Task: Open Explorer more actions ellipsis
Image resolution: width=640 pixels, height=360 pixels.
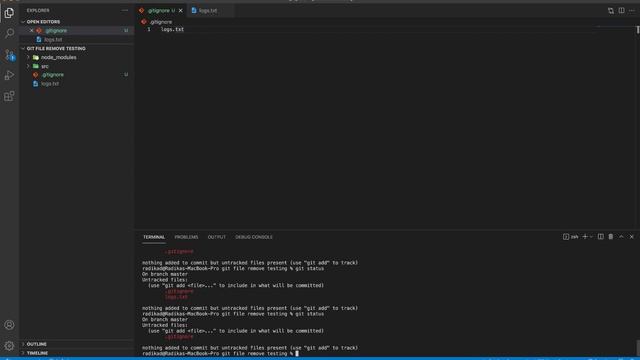Action: (x=124, y=10)
